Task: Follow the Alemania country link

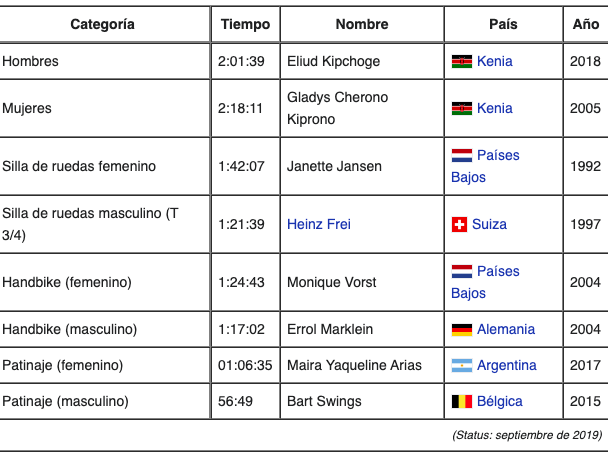Action: click(506, 329)
